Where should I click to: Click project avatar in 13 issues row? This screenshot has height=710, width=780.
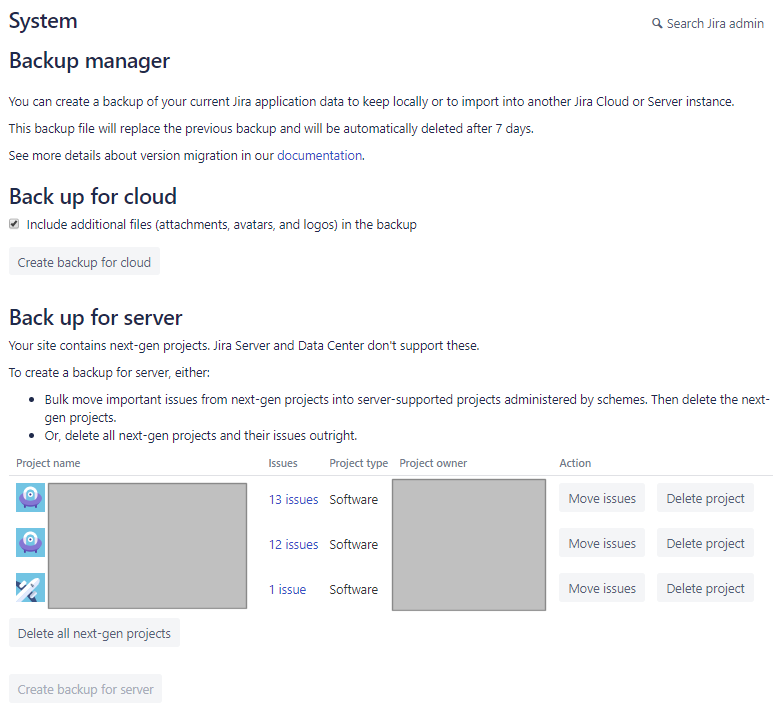(x=30, y=498)
